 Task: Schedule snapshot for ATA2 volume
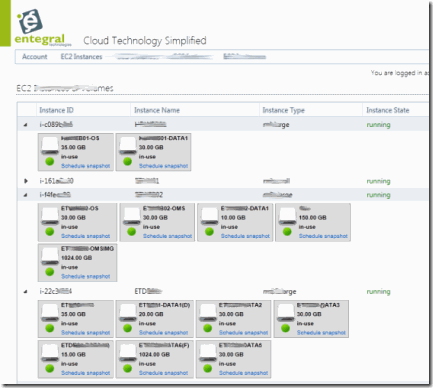pos(244,333)
